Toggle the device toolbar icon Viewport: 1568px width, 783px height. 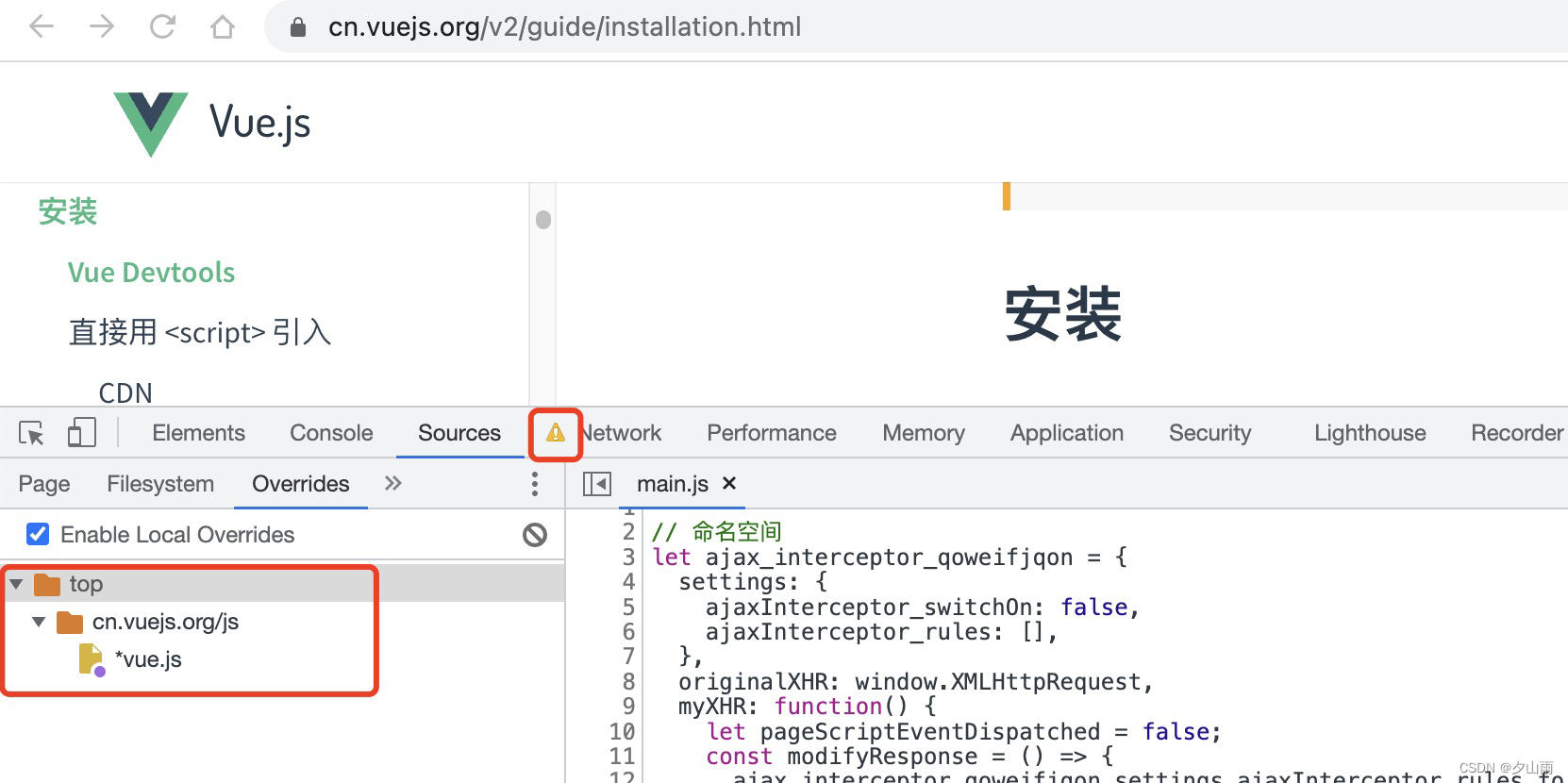pos(81,433)
